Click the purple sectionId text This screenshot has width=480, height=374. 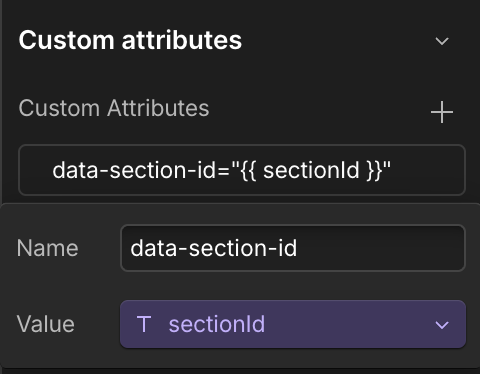click(217, 324)
